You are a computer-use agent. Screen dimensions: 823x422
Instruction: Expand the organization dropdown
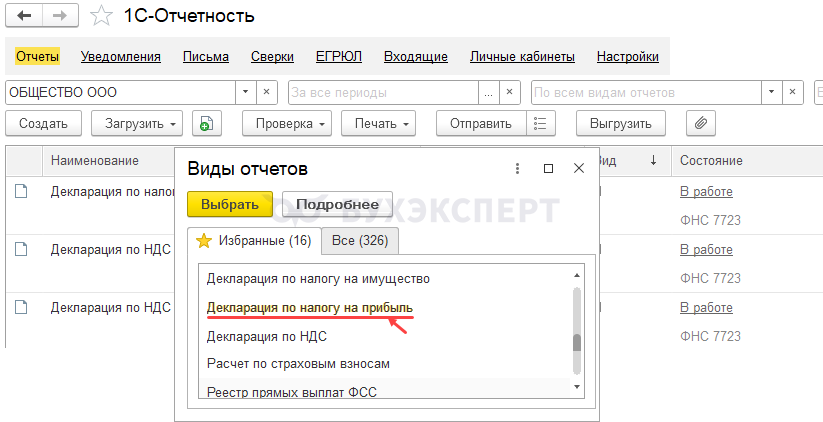[246, 92]
